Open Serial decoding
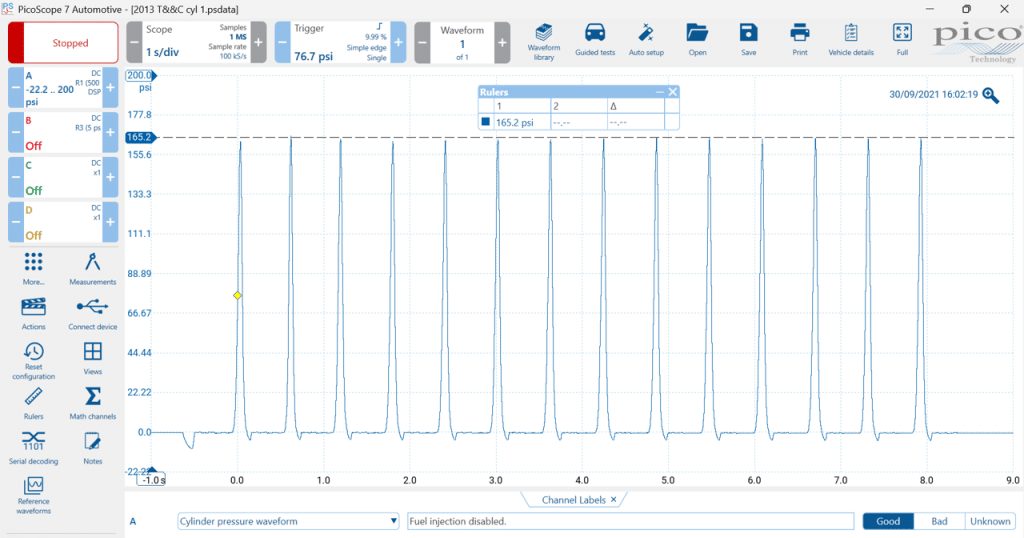Image resolution: width=1024 pixels, height=538 pixels. point(33,448)
